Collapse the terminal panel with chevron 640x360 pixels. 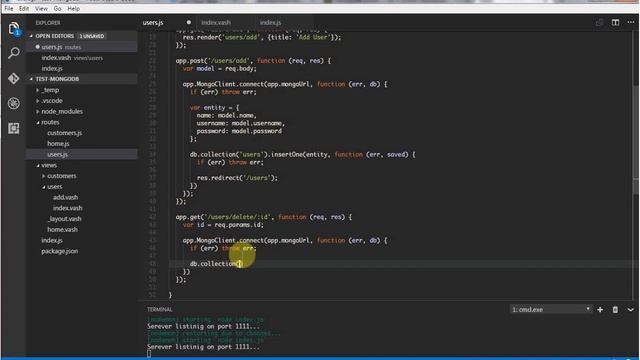click(x=631, y=310)
